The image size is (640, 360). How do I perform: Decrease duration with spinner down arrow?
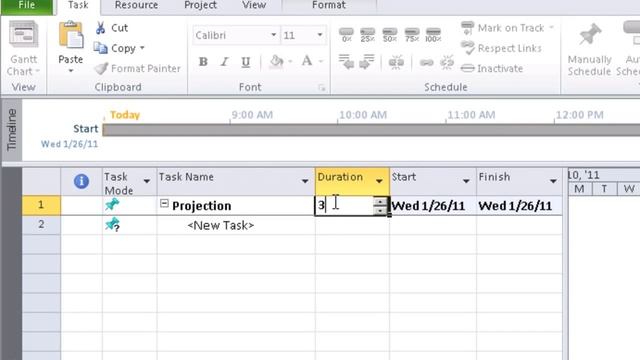coord(380,210)
